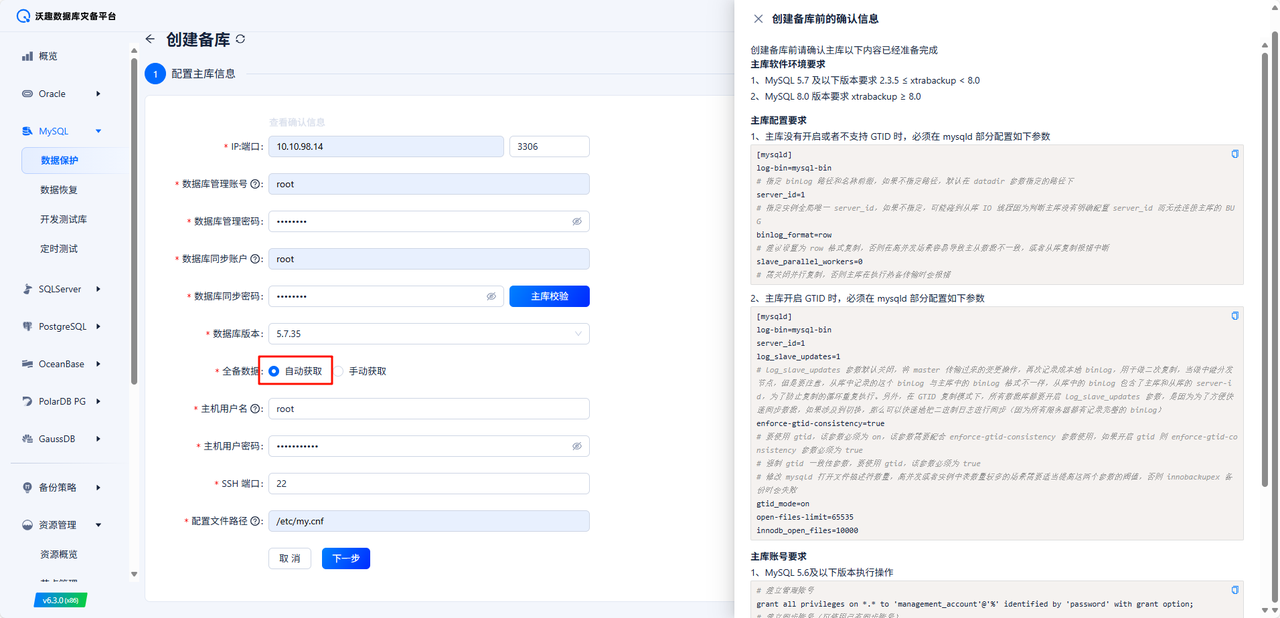Expand the PostgreSQL menu arrow
The image size is (1280, 618).
98,327
